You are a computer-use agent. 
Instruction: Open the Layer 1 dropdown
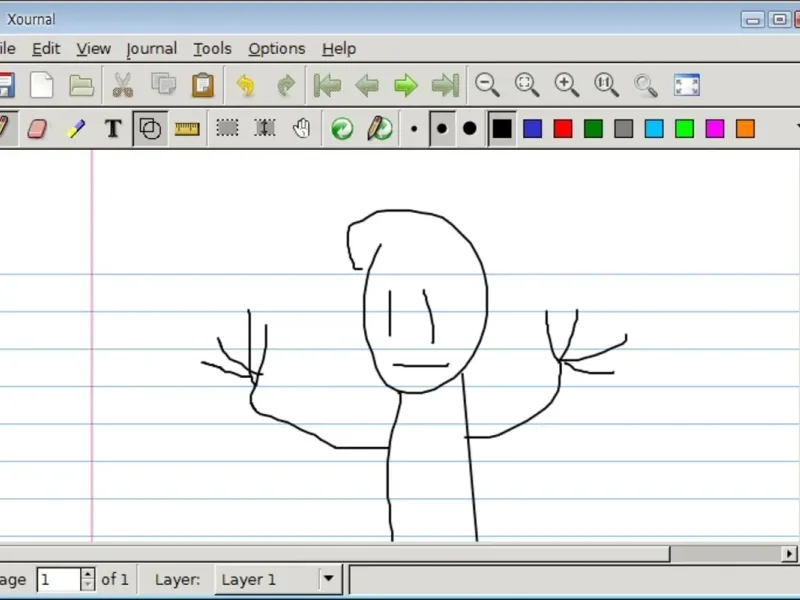point(278,579)
